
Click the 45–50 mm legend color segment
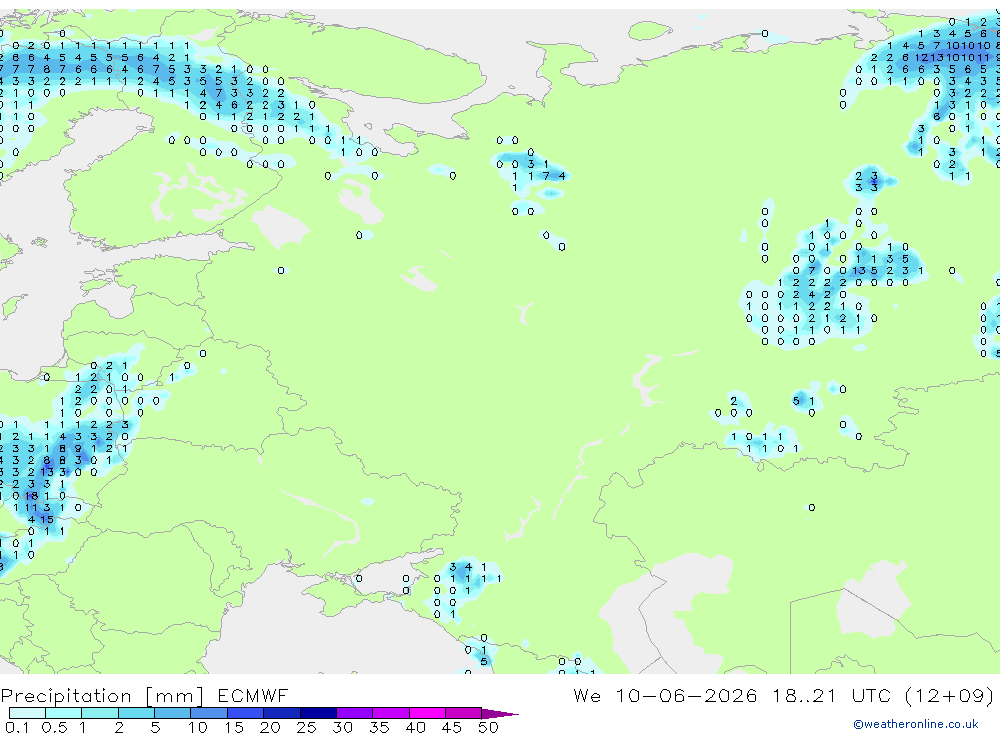(464, 713)
